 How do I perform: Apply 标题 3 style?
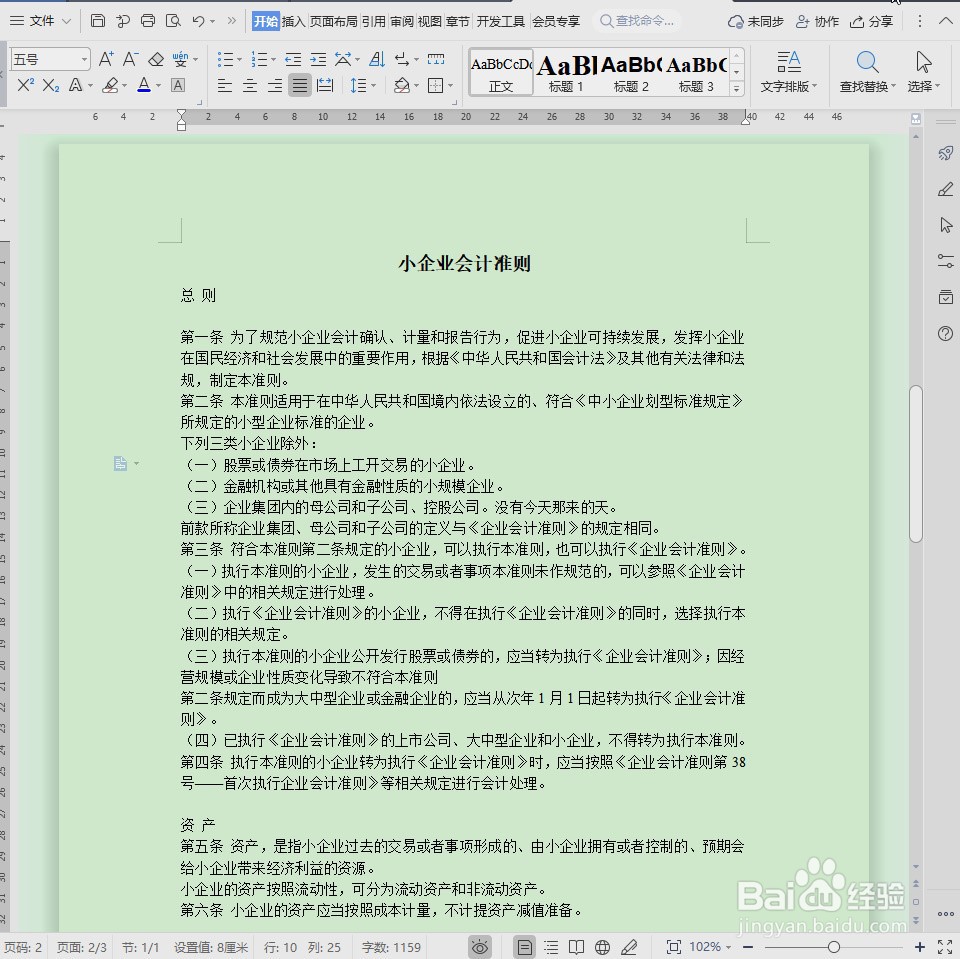coord(696,72)
